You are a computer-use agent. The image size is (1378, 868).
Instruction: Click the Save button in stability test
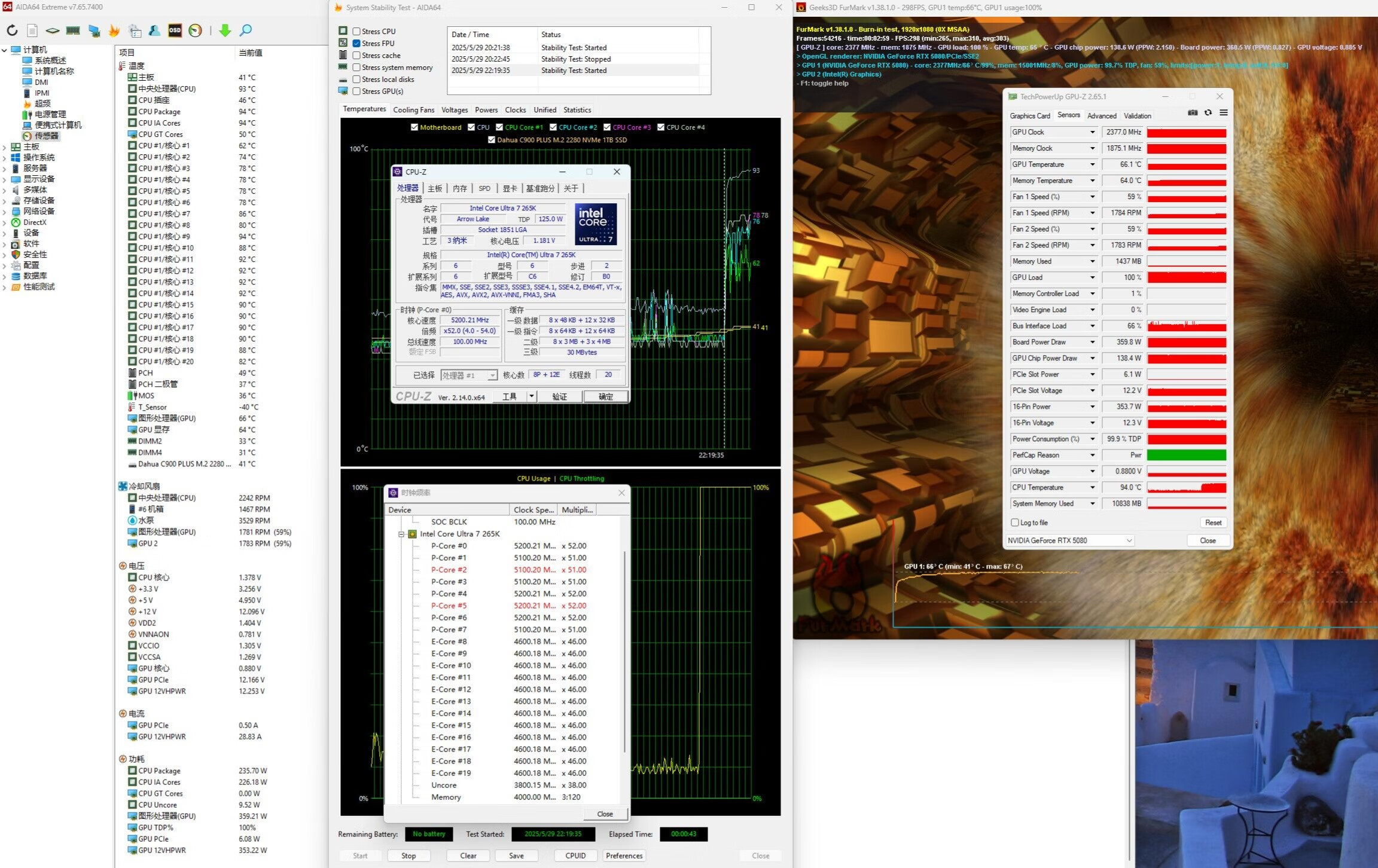[516, 855]
